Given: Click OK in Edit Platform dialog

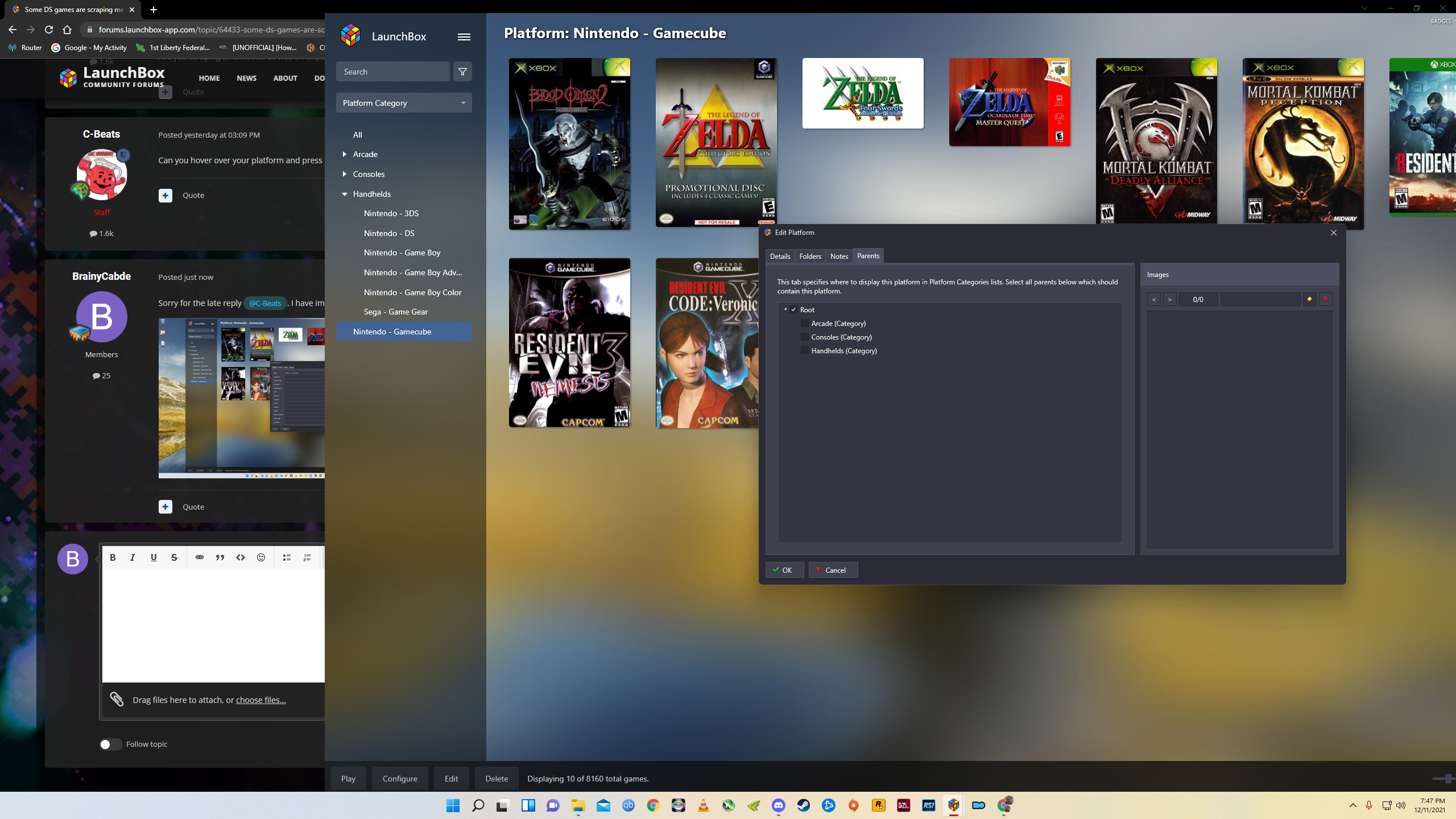Looking at the screenshot, I should tap(784, 570).
